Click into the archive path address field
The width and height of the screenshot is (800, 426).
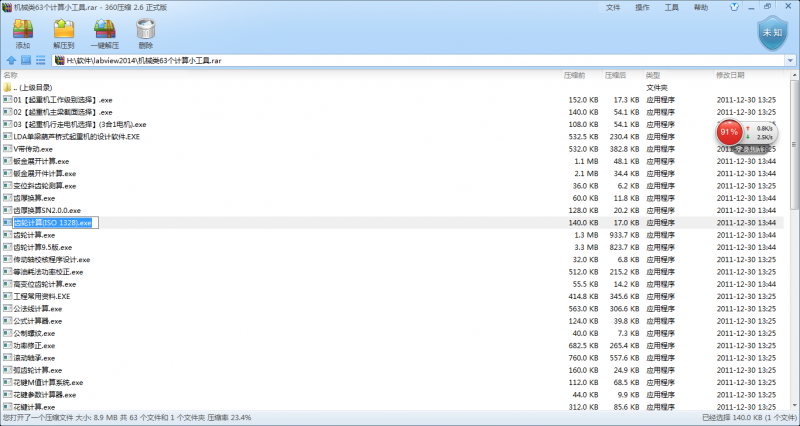coord(418,60)
